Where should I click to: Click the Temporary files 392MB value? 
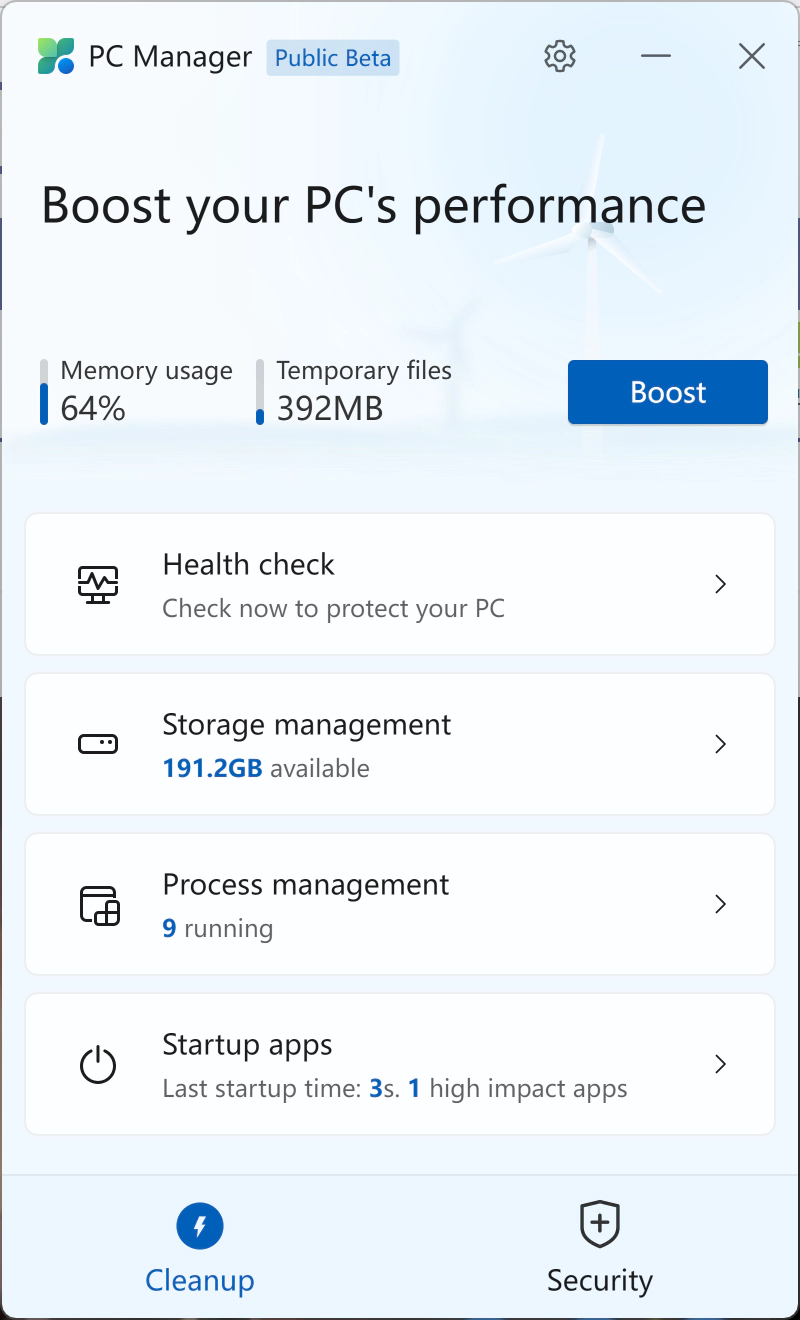(x=330, y=408)
